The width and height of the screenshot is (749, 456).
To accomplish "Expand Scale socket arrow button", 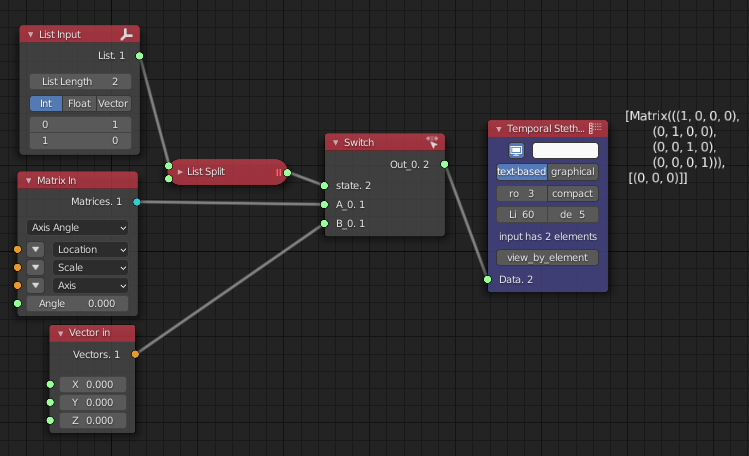I will point(35,268).
